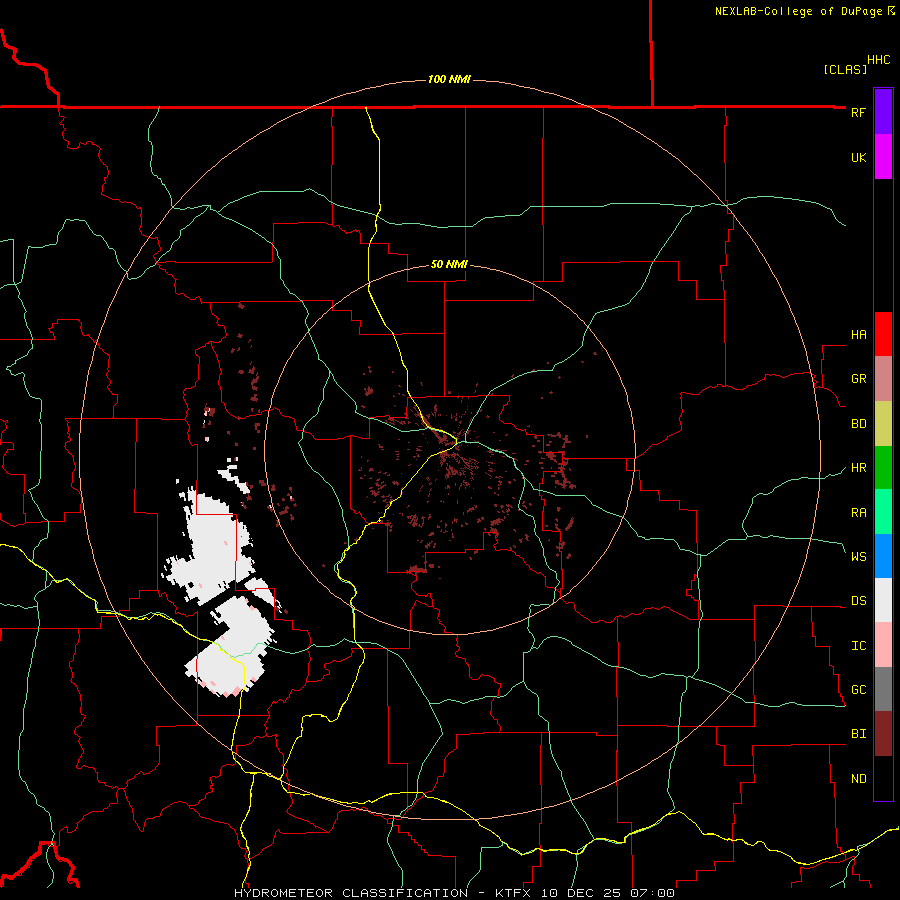900x900 pixels.
Task: Click the RA light green legend swatch
Action: (883, 512)
